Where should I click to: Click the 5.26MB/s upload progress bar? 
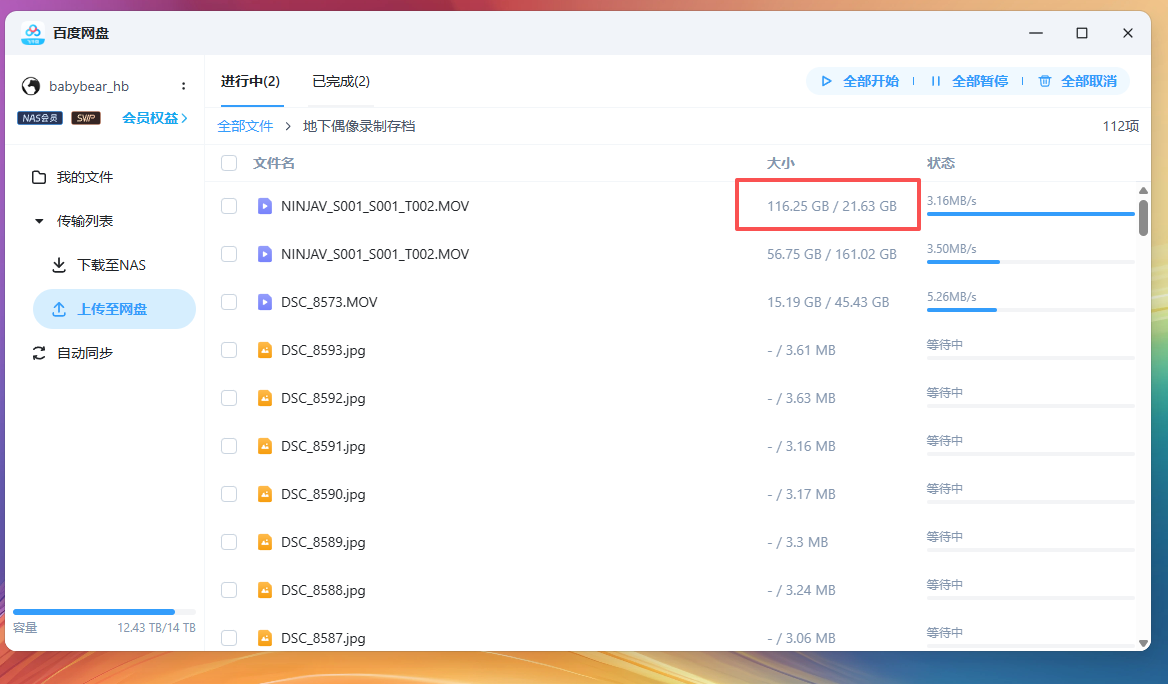click(x=1030, y=310)
